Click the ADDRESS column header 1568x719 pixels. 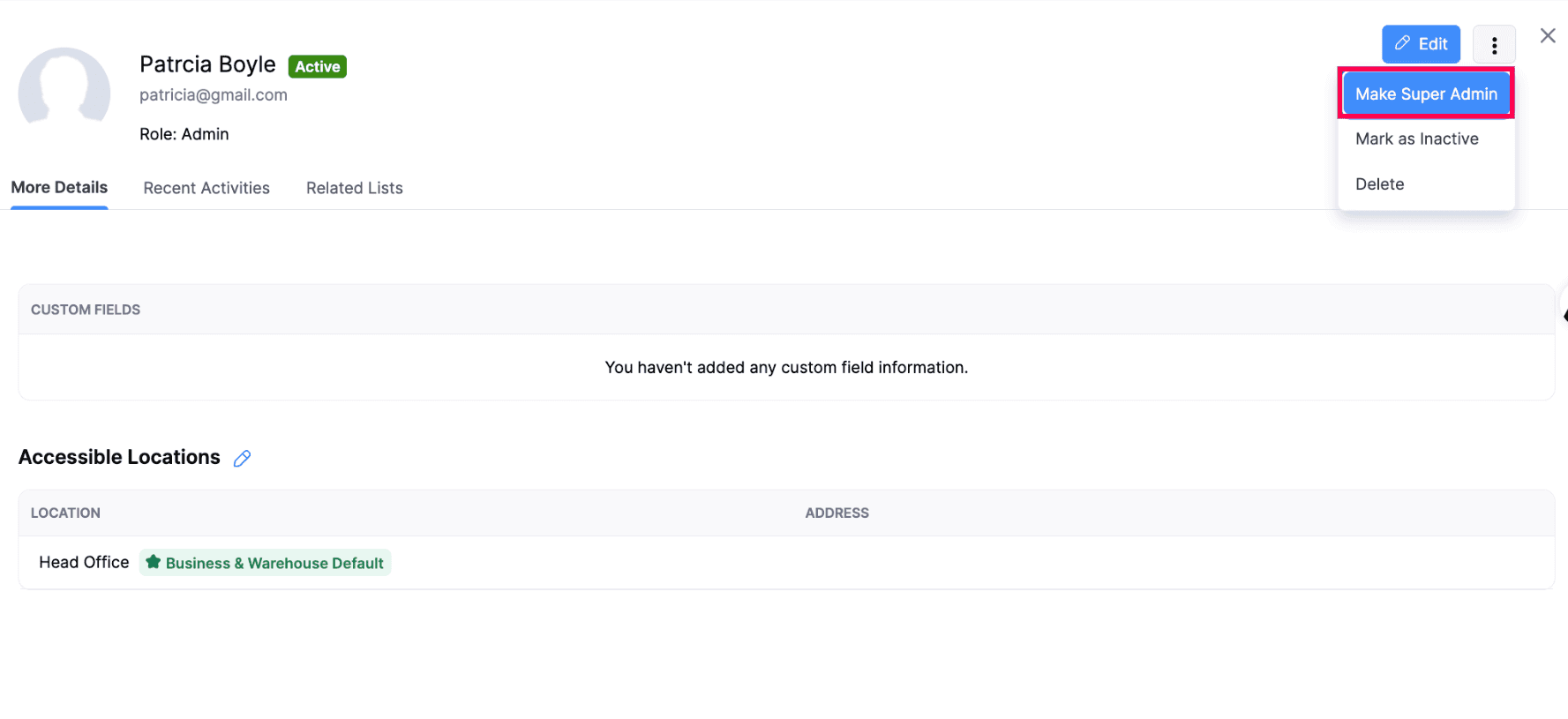pos(837,513)
